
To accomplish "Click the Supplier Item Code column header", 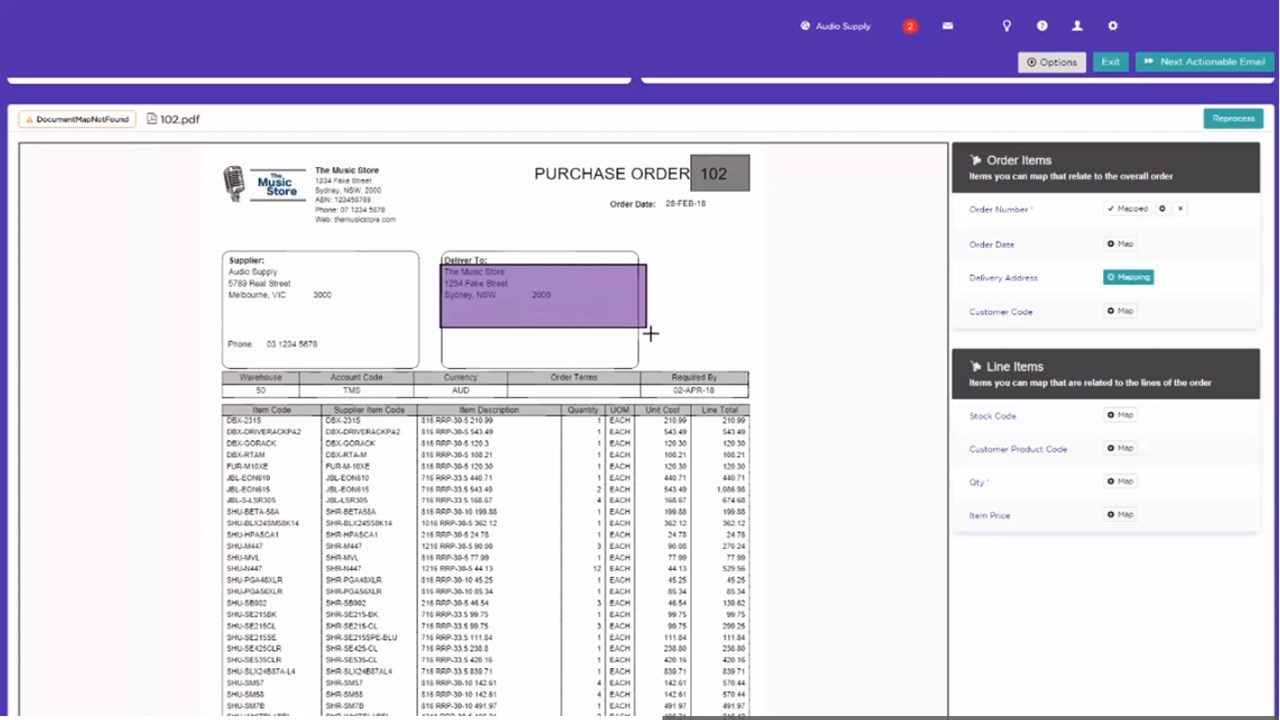I will [369, 410].
